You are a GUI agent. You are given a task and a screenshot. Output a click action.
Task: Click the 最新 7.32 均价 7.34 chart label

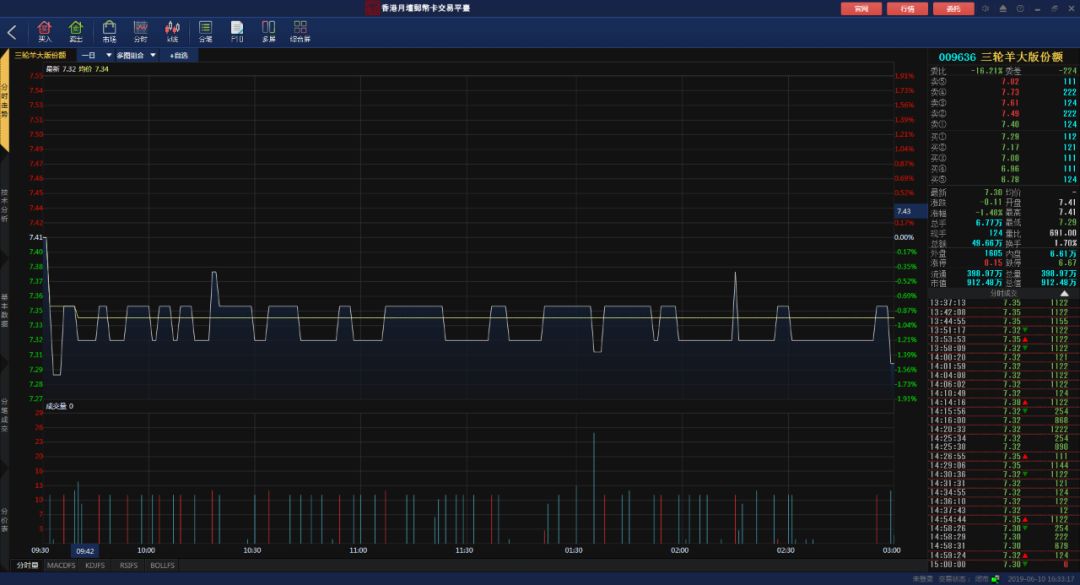77,69
